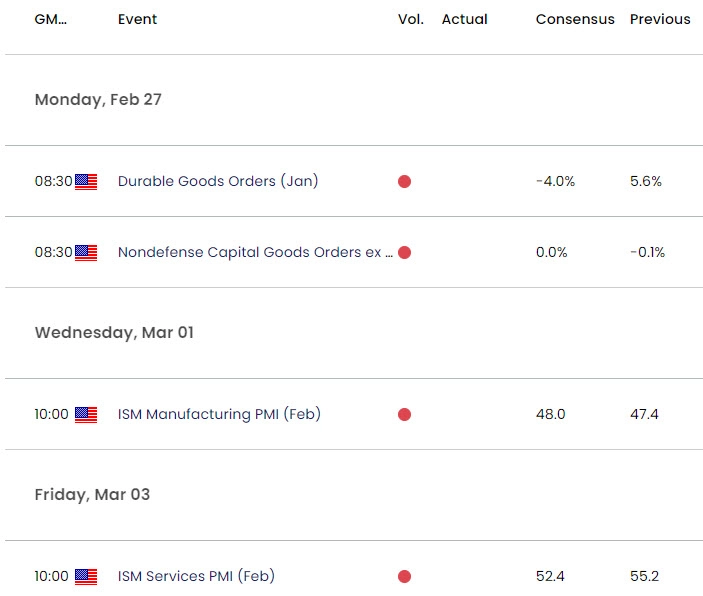Click red volatility dot for Nondefense Capital Goods

404,253
